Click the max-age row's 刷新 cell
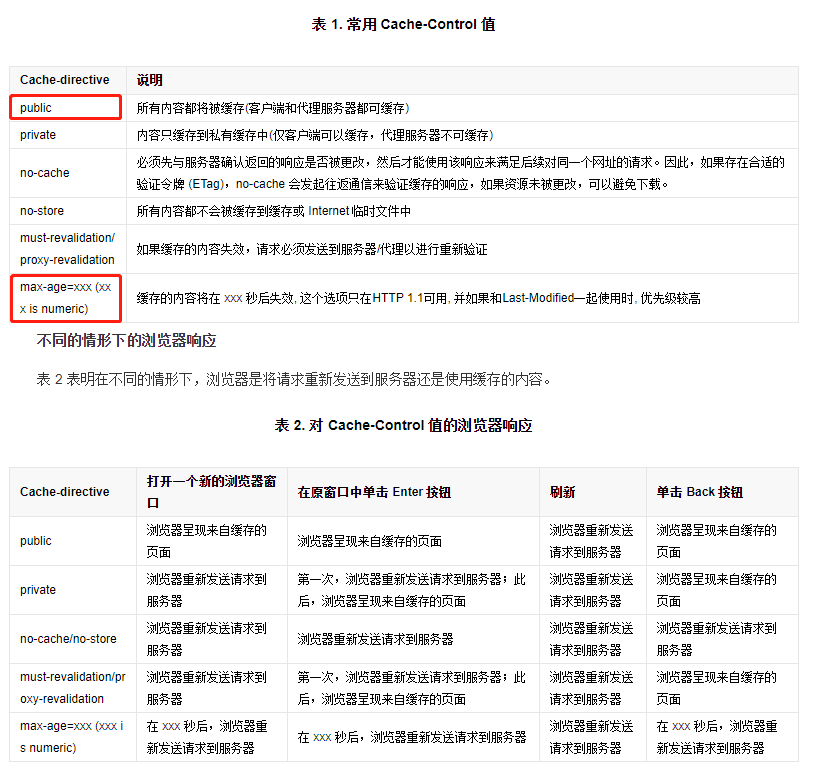The width and height of the screenshot is (815, 765). pos(591,737)
